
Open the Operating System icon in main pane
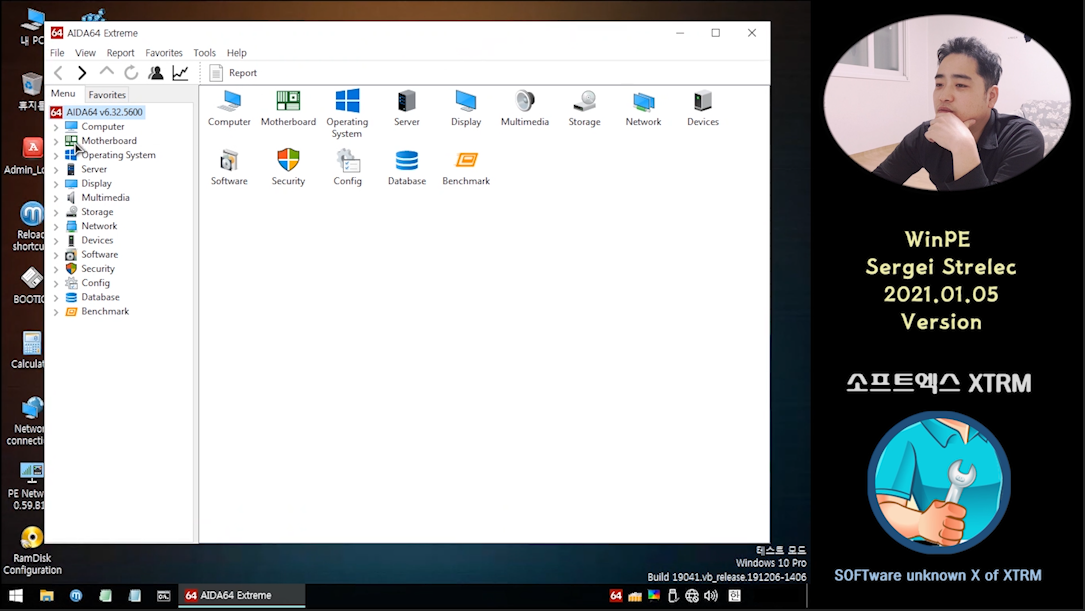tap(347, 102)
